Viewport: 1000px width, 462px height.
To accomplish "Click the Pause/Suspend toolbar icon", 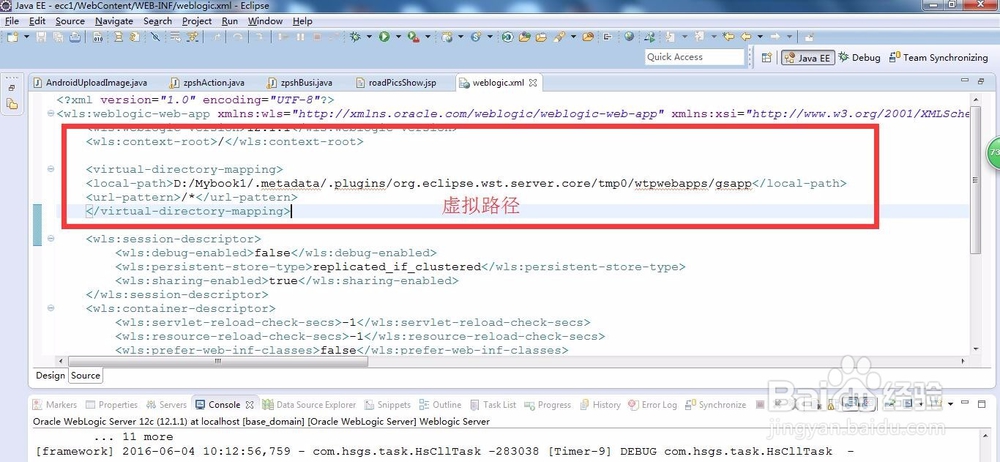I will tap(300, 37).
